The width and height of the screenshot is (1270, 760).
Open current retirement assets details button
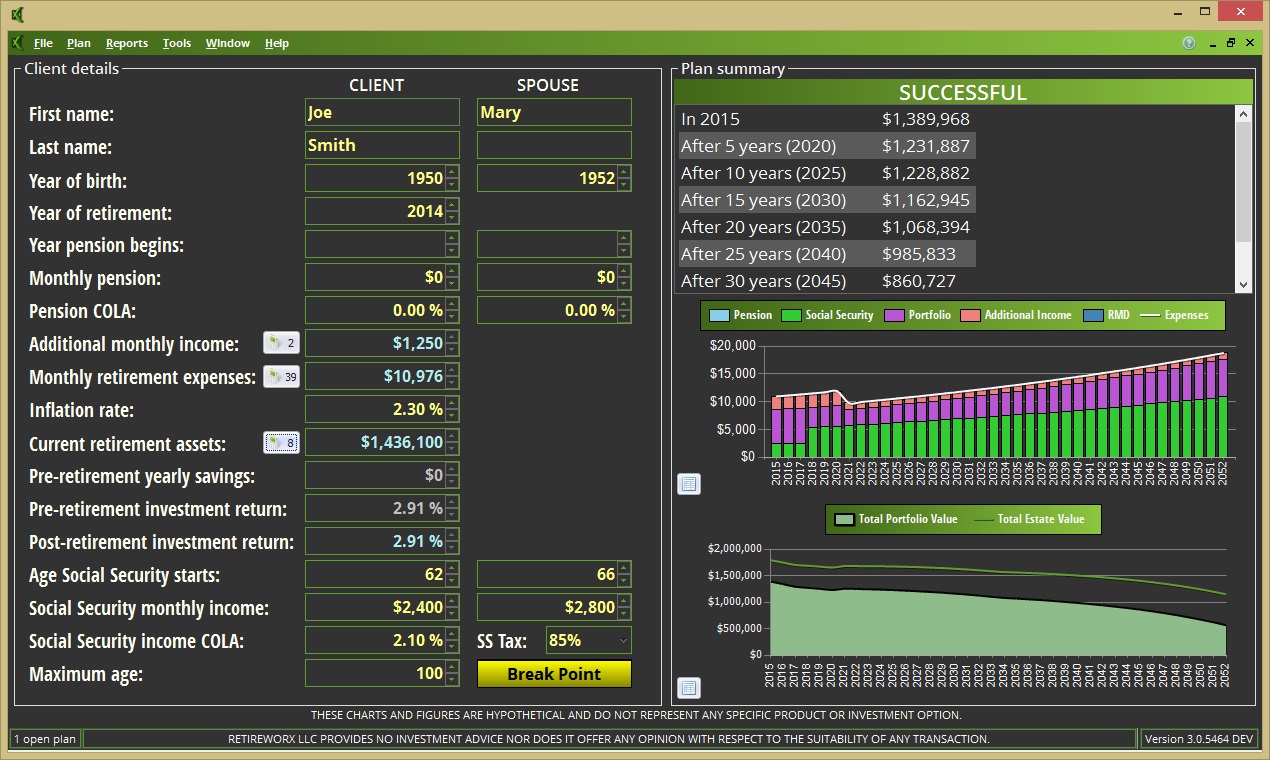281,442
